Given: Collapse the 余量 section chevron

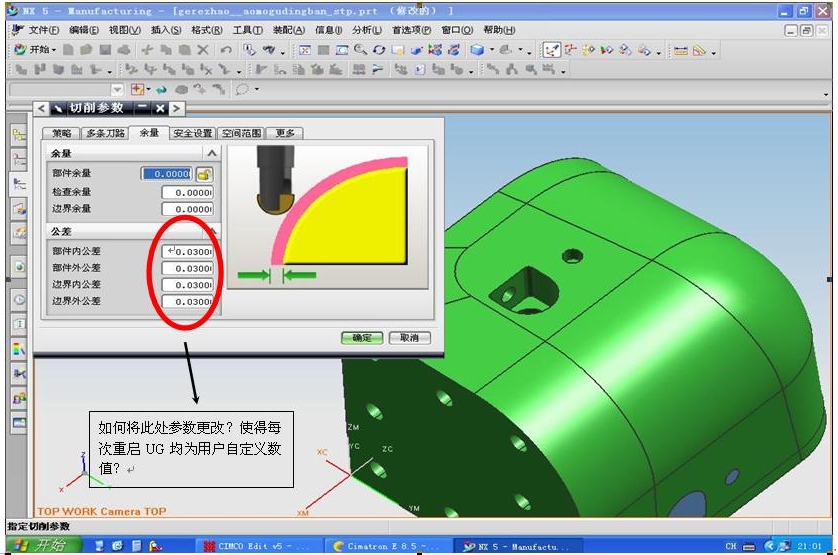Looking at the screenshot, I should click(212, 153).
